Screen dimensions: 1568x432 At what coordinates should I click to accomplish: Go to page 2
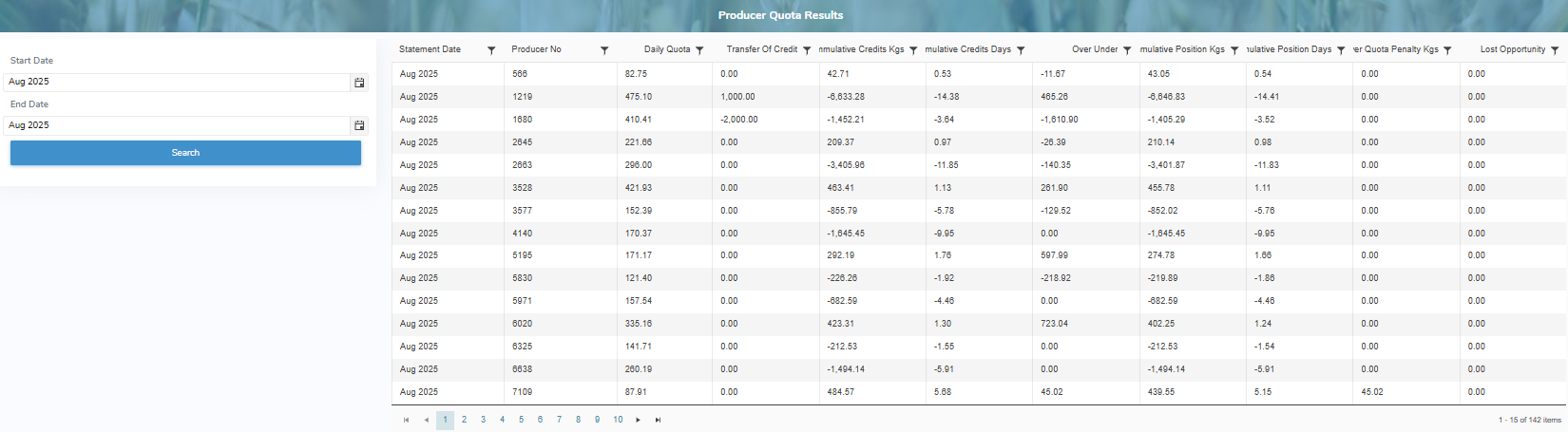464,420
